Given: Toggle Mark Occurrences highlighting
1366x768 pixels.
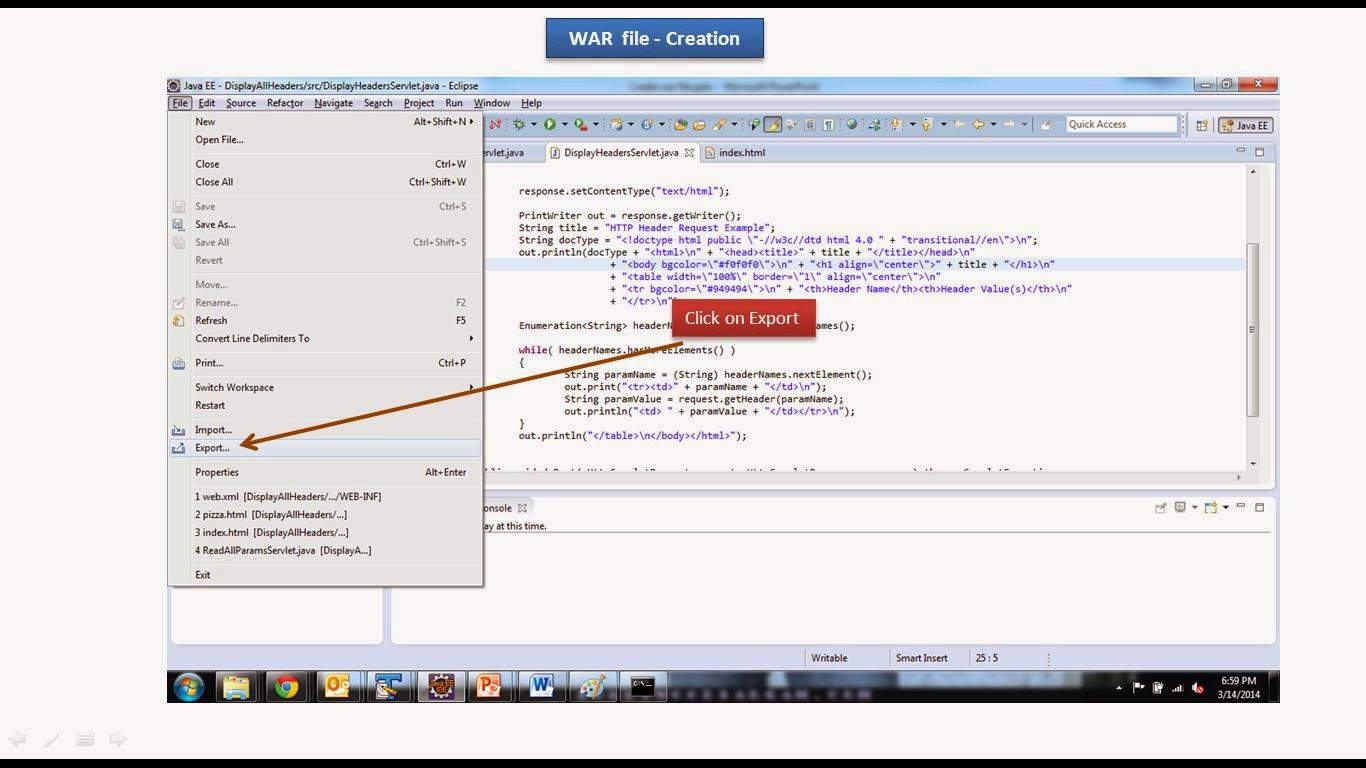Looking at the screenshot, I should point(771,123).
